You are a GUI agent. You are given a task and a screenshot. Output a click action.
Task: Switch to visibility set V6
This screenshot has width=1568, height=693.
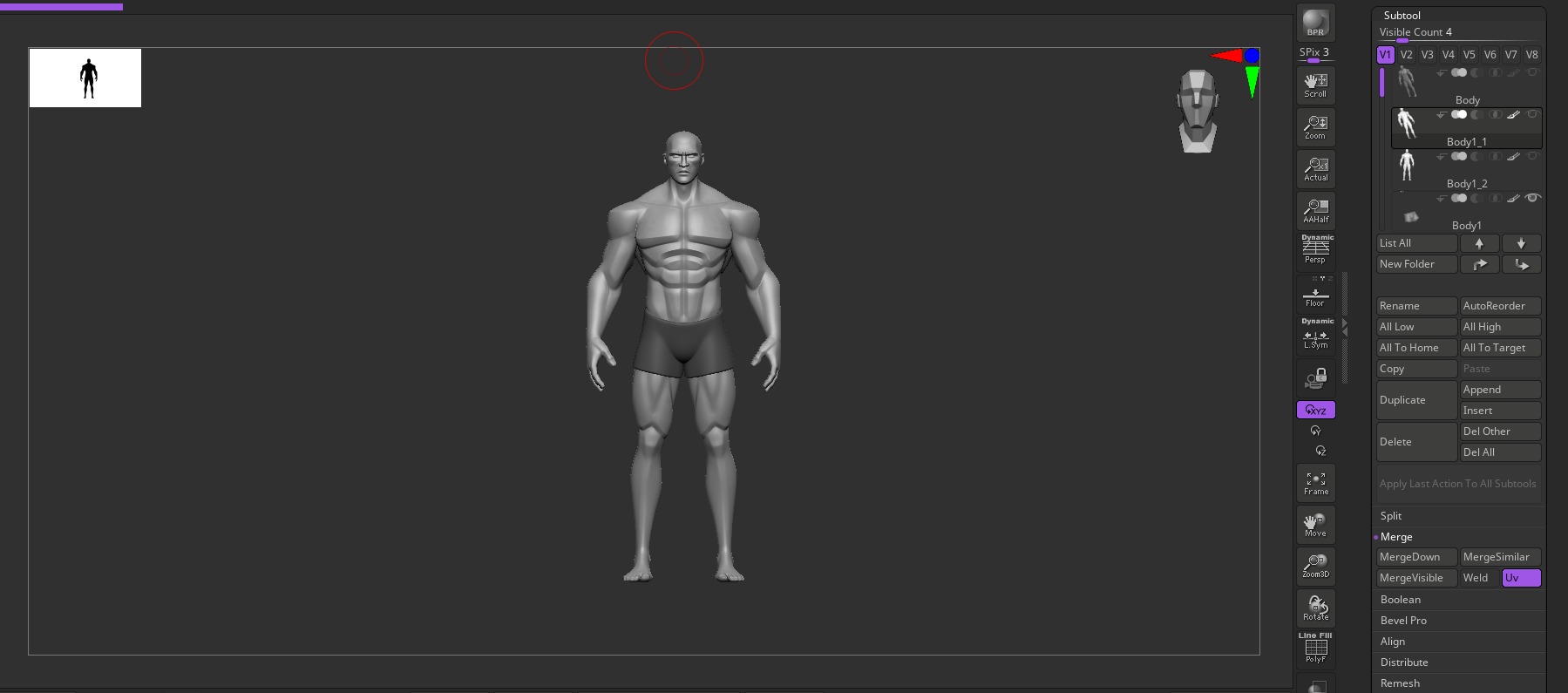pyautogui.click(x=1490, y=55)
